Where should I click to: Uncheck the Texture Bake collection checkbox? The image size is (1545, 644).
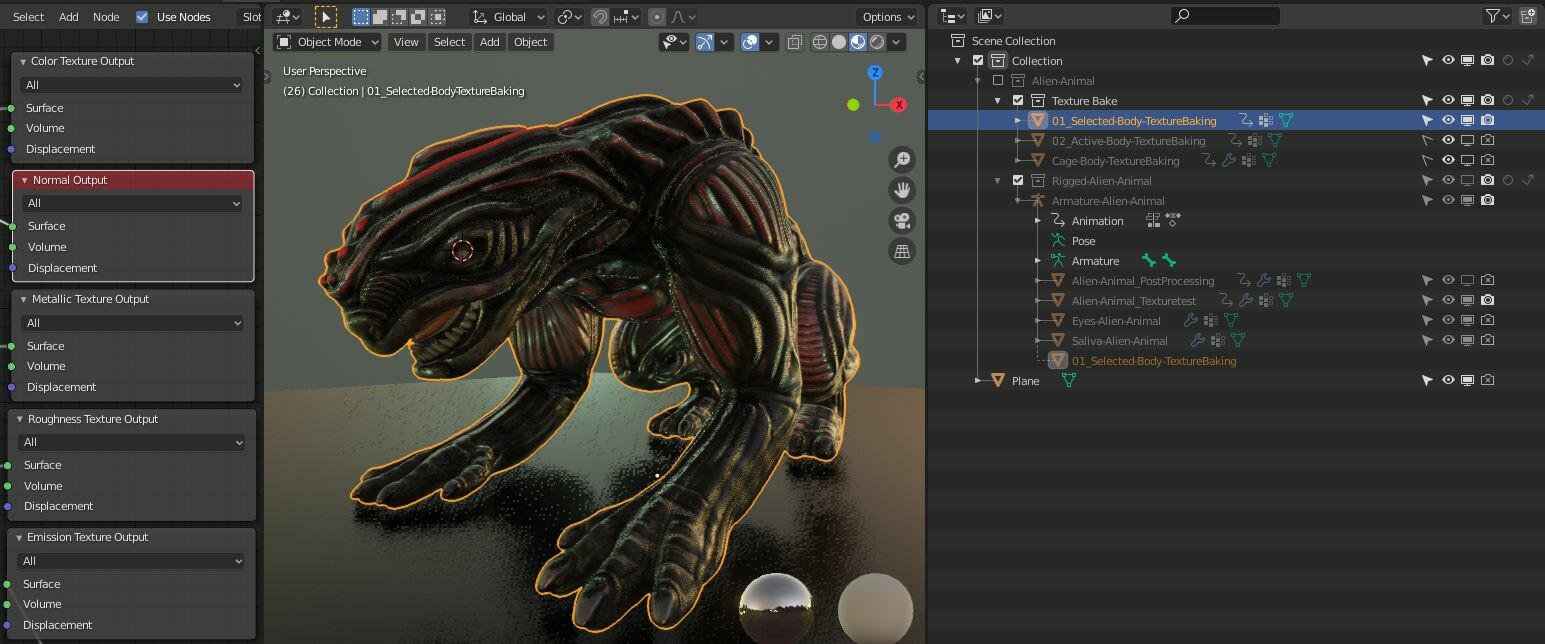(1018, 101)
